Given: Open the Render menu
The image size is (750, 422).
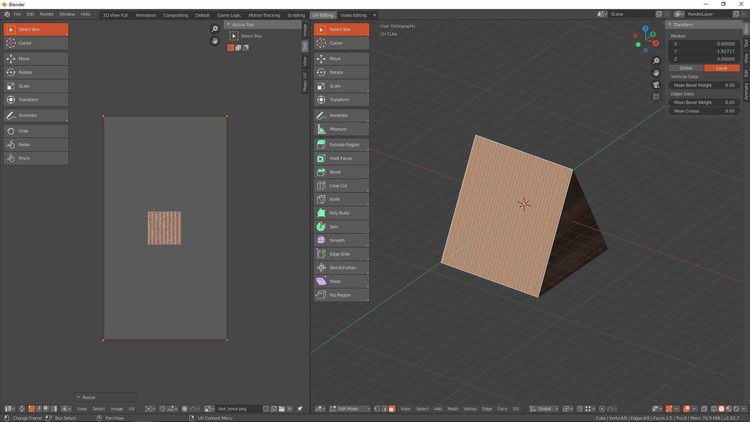Looking at the screenshot, I should pos(47,14).
